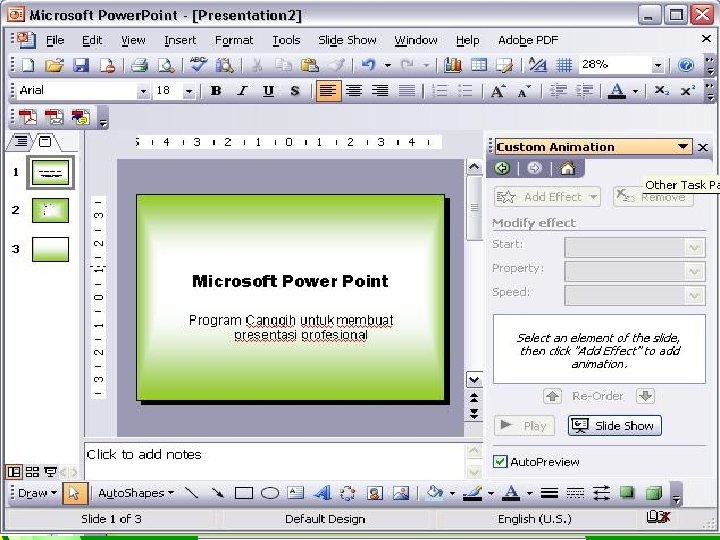Select the Arrow drawing tool

click(x=218, y=493)
